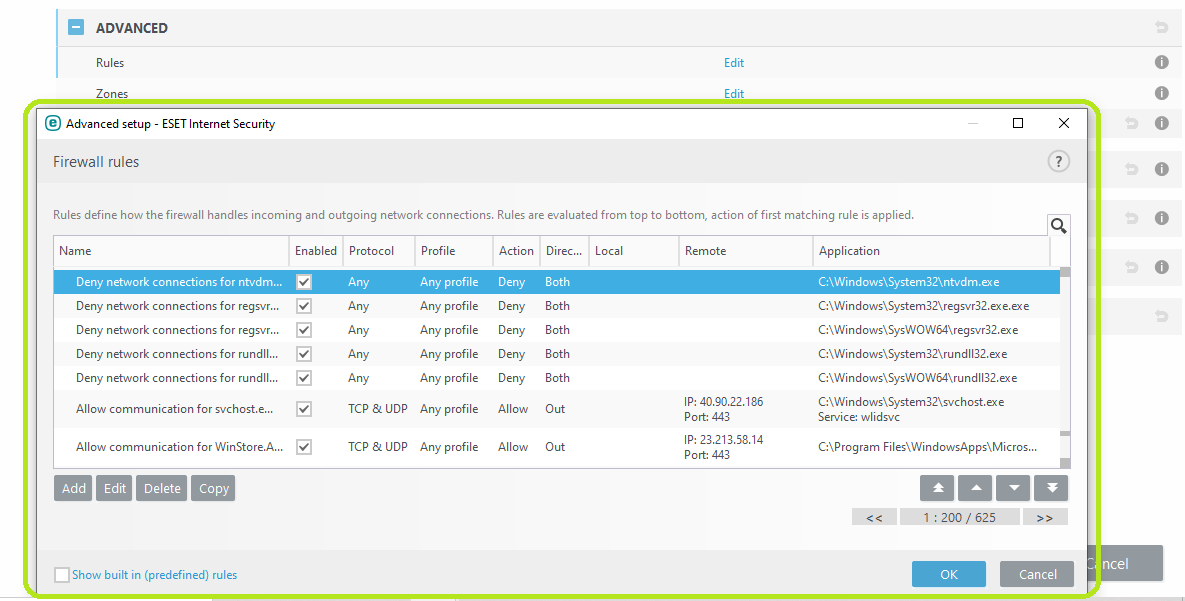
Task: Click the Remote column header
Action: pyautogui.click(x=746, y=251)
